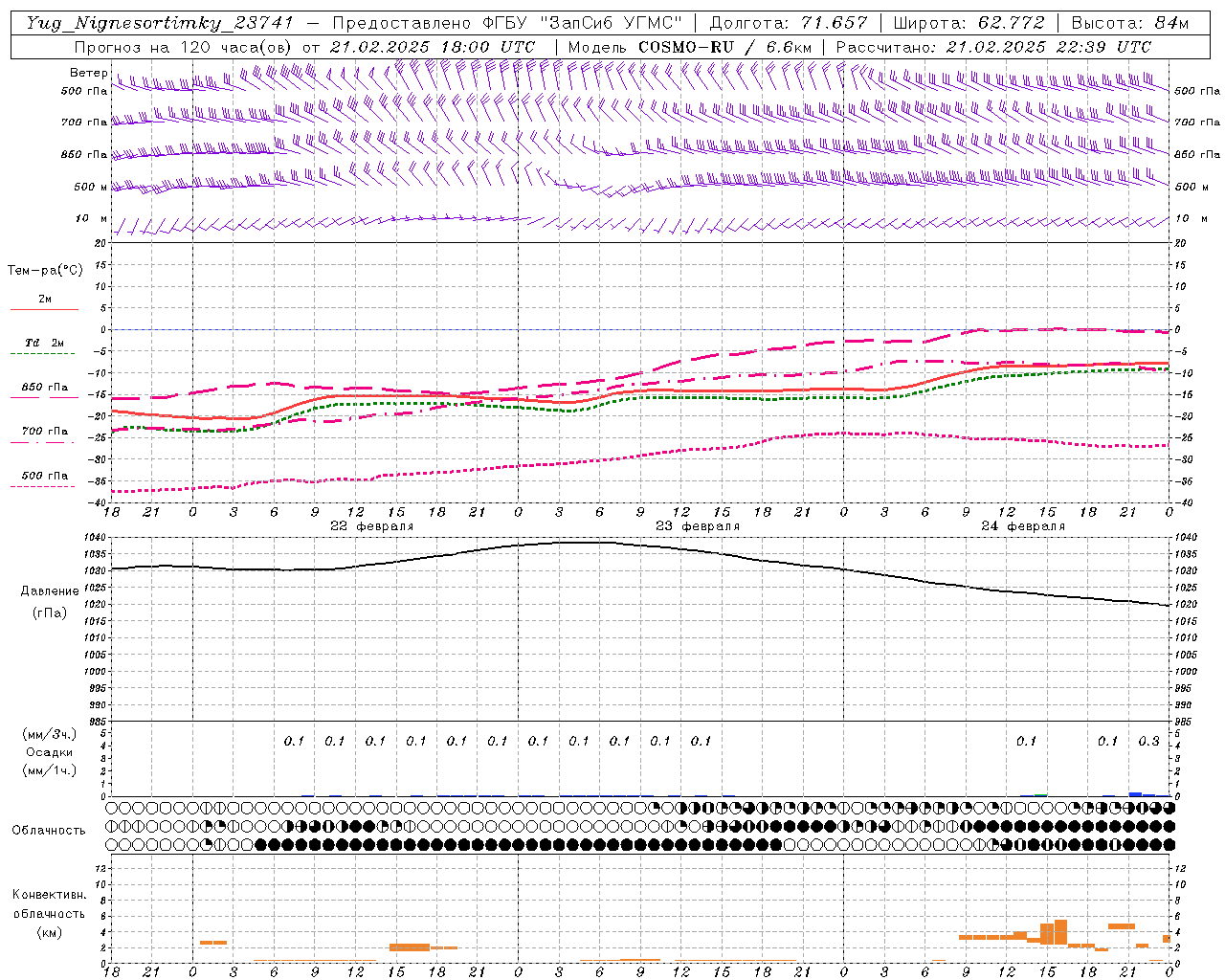Click the latitude value Широта: 62.772
This screenshot has width=1225, height=980.
(x=969, y=23)
